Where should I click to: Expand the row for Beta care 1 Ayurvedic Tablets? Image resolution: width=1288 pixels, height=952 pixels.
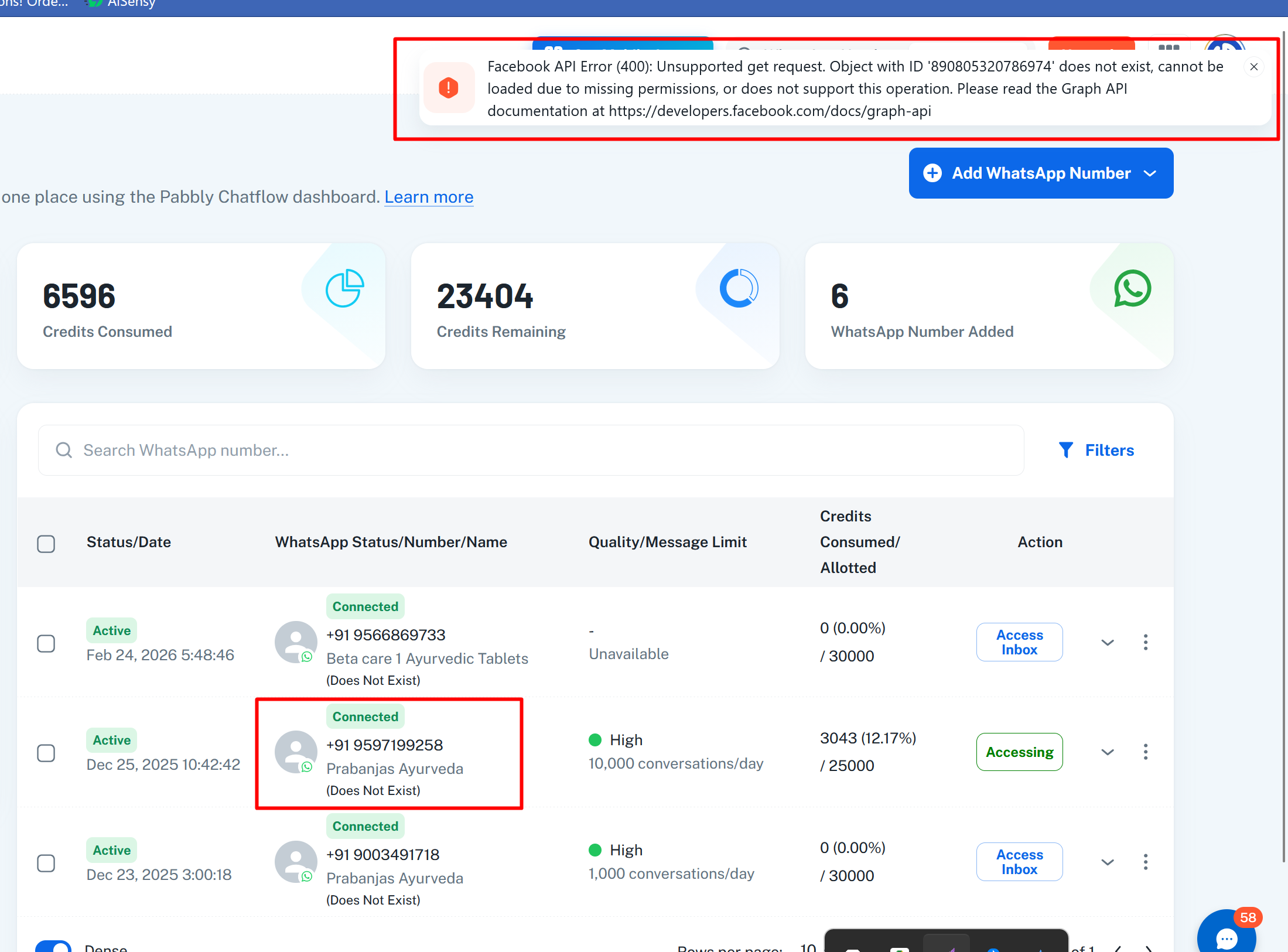(x=1108, y=642)
